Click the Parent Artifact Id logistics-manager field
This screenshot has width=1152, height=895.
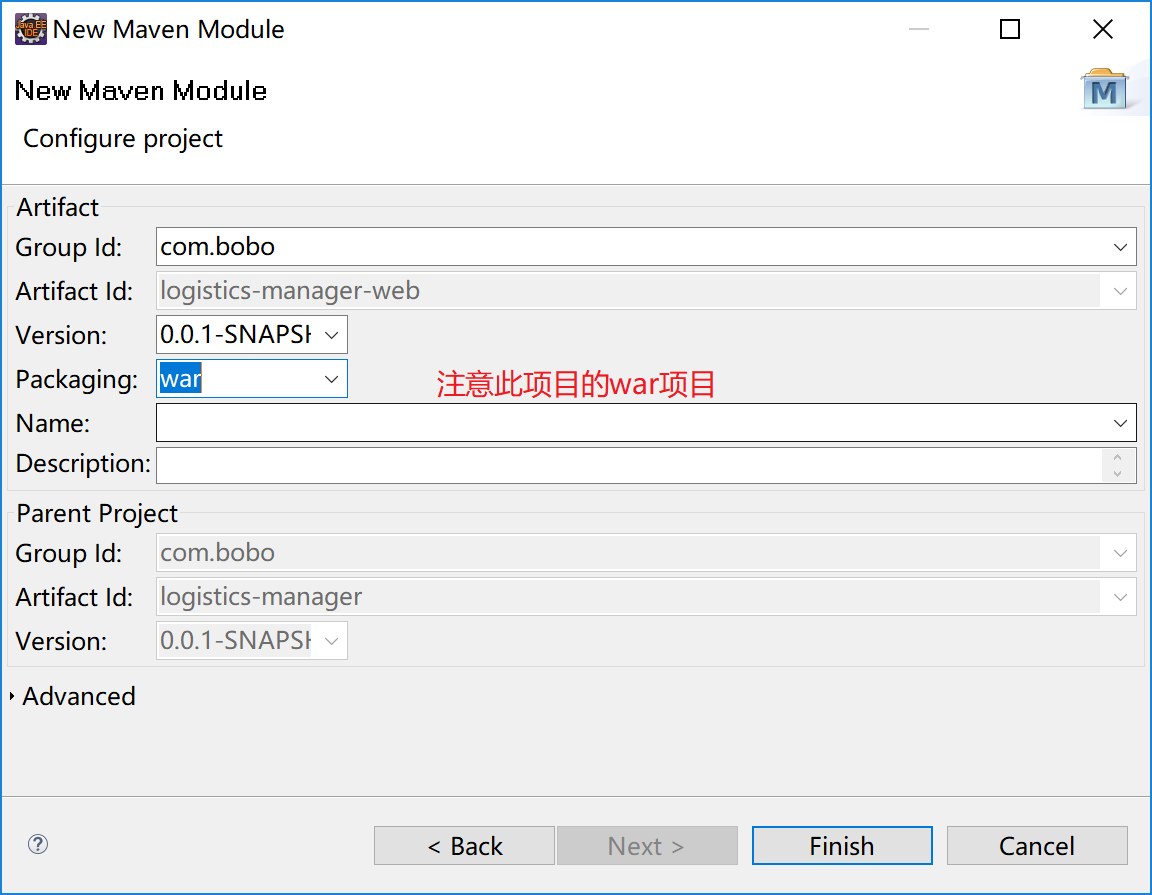(x=646, y=597)
